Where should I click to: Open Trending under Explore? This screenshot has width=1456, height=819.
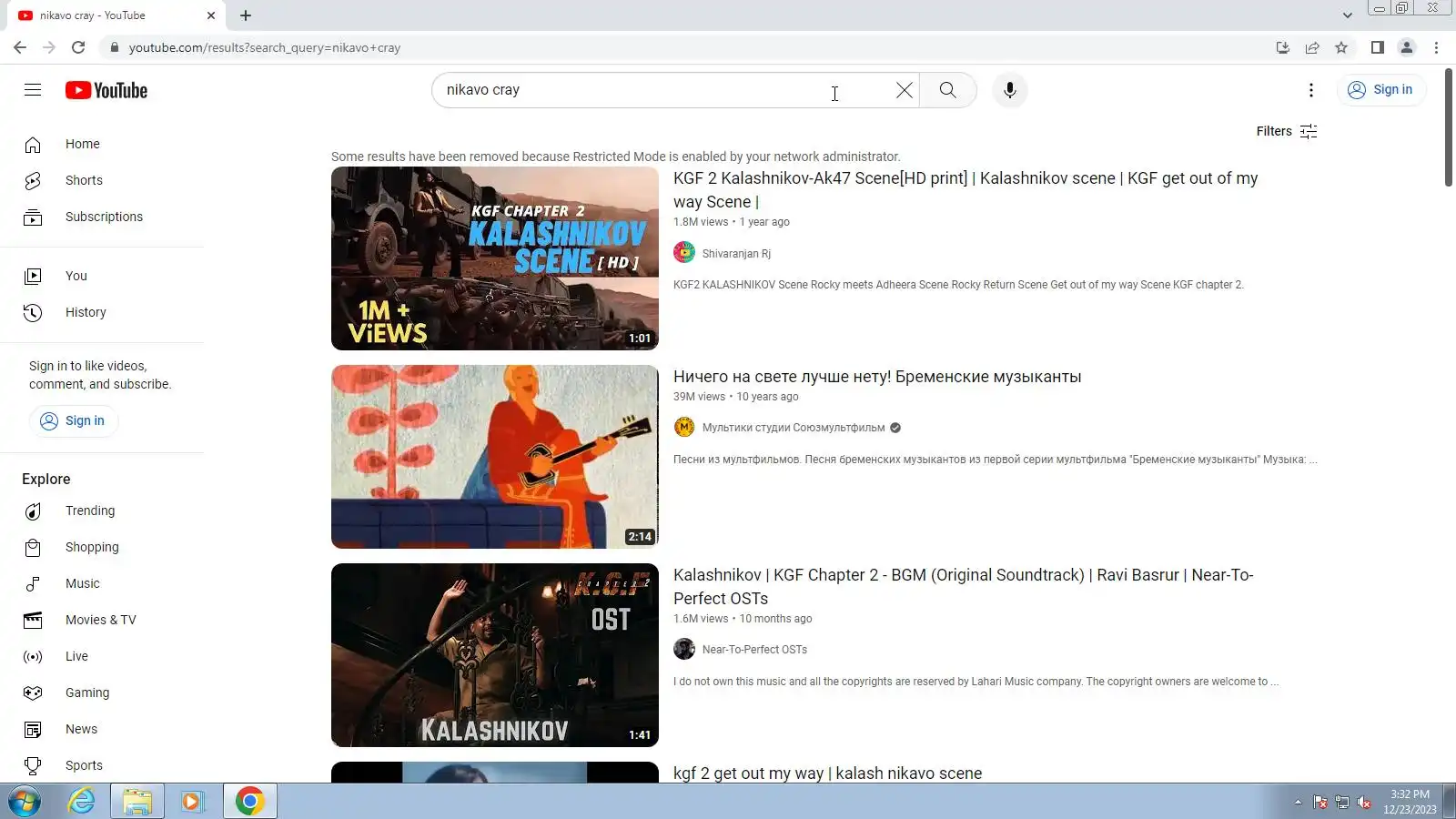coord(102,511)
